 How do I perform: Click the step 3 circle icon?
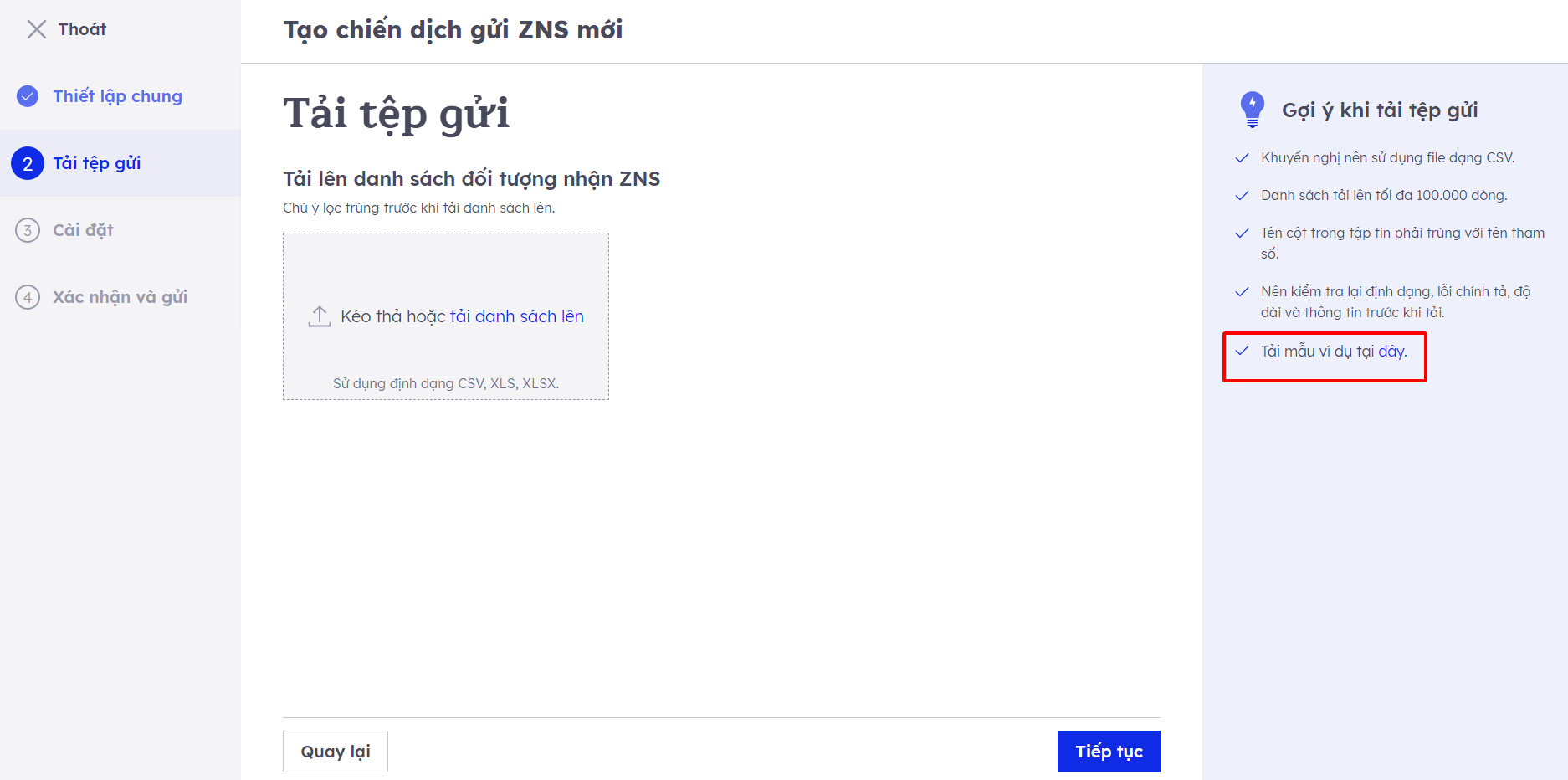[x=28, y=230]
